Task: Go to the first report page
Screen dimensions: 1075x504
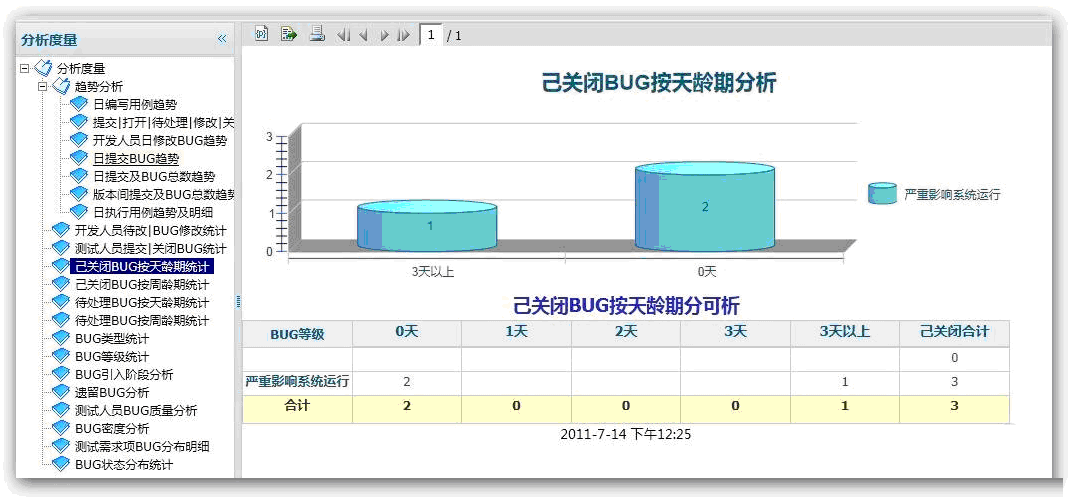Action: [x=343, y=34]
